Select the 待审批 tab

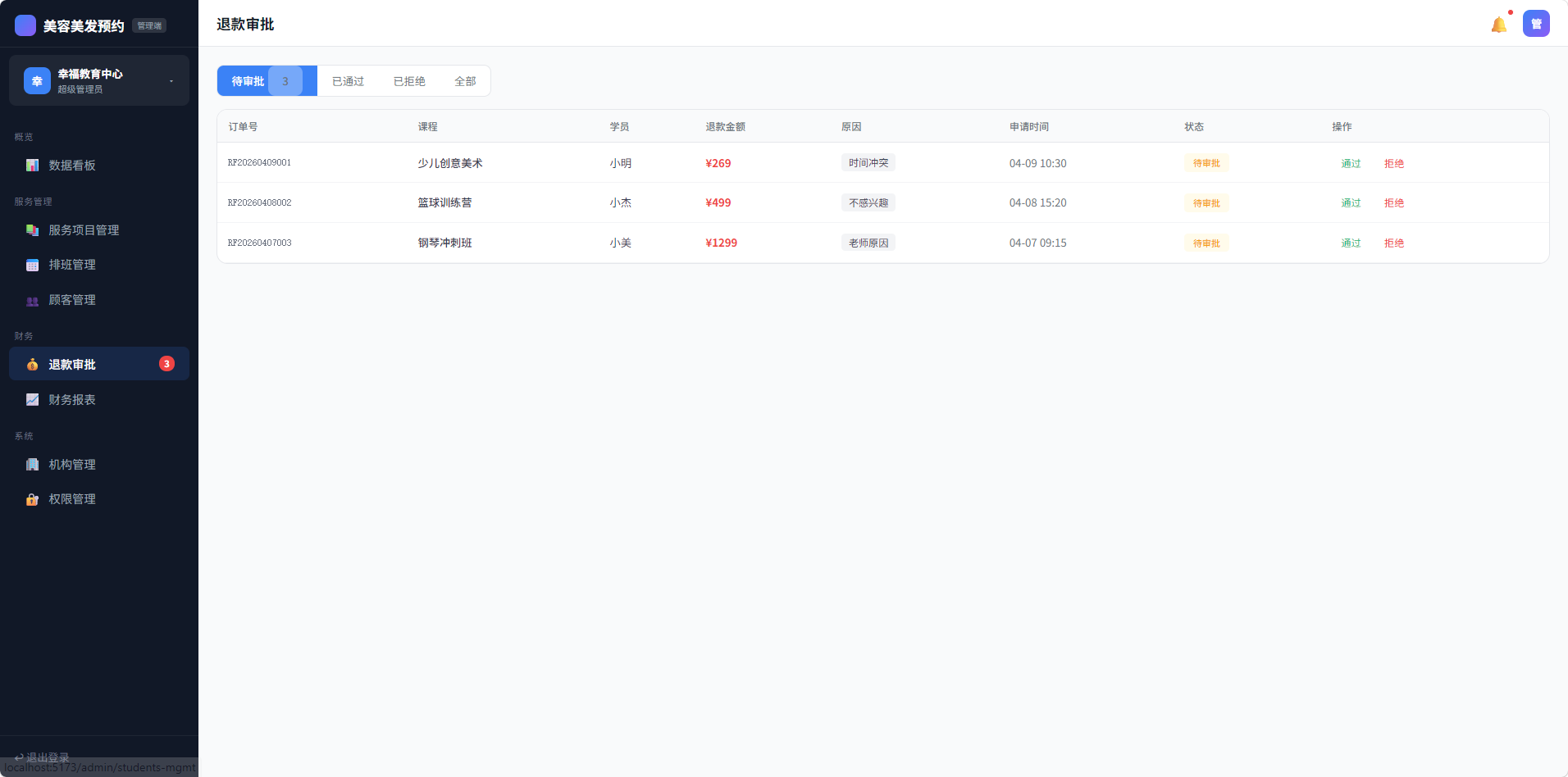click(248, 81)
